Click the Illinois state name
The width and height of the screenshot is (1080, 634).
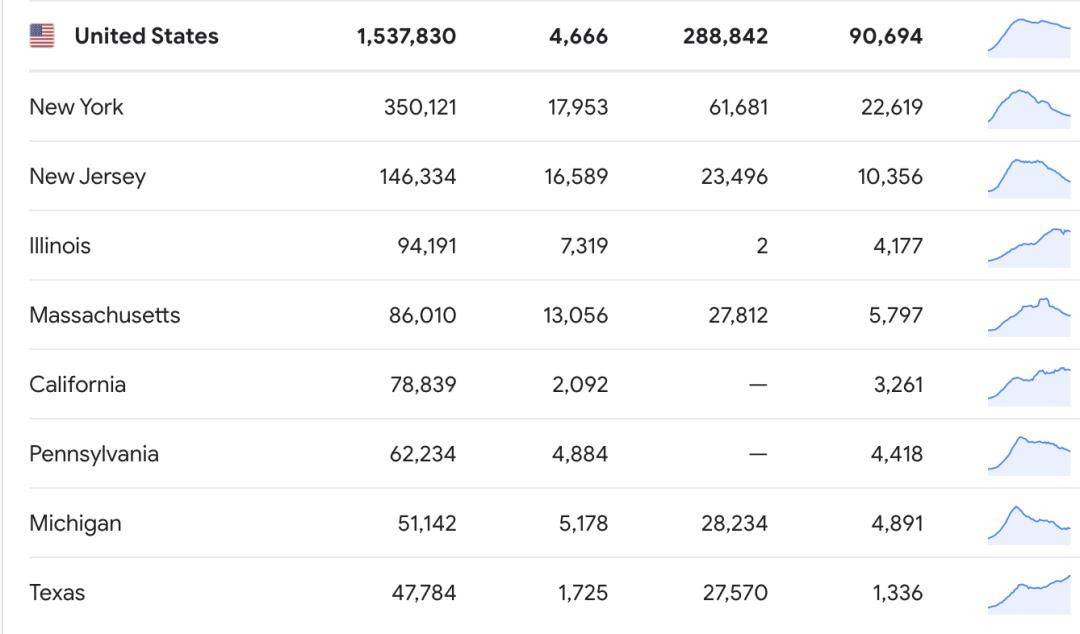click(x=60, y=246)
